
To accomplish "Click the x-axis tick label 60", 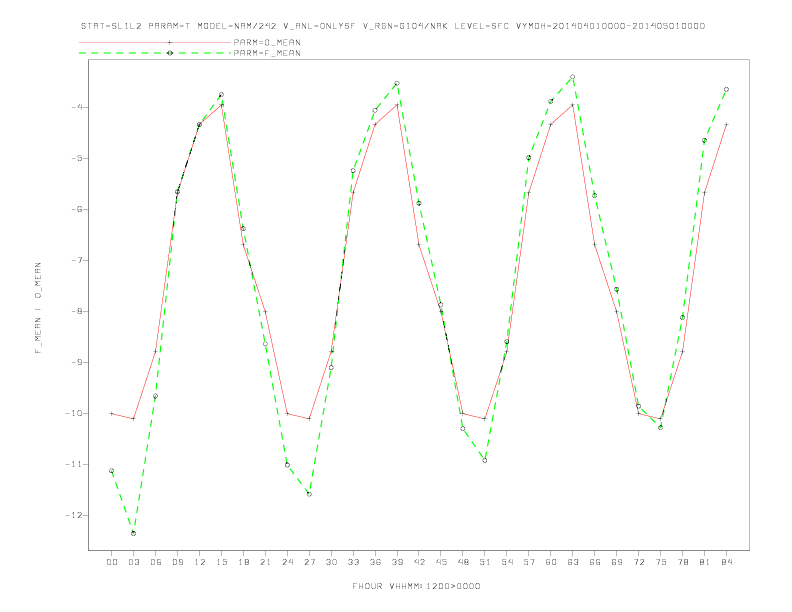I will [x=551, y=562].
